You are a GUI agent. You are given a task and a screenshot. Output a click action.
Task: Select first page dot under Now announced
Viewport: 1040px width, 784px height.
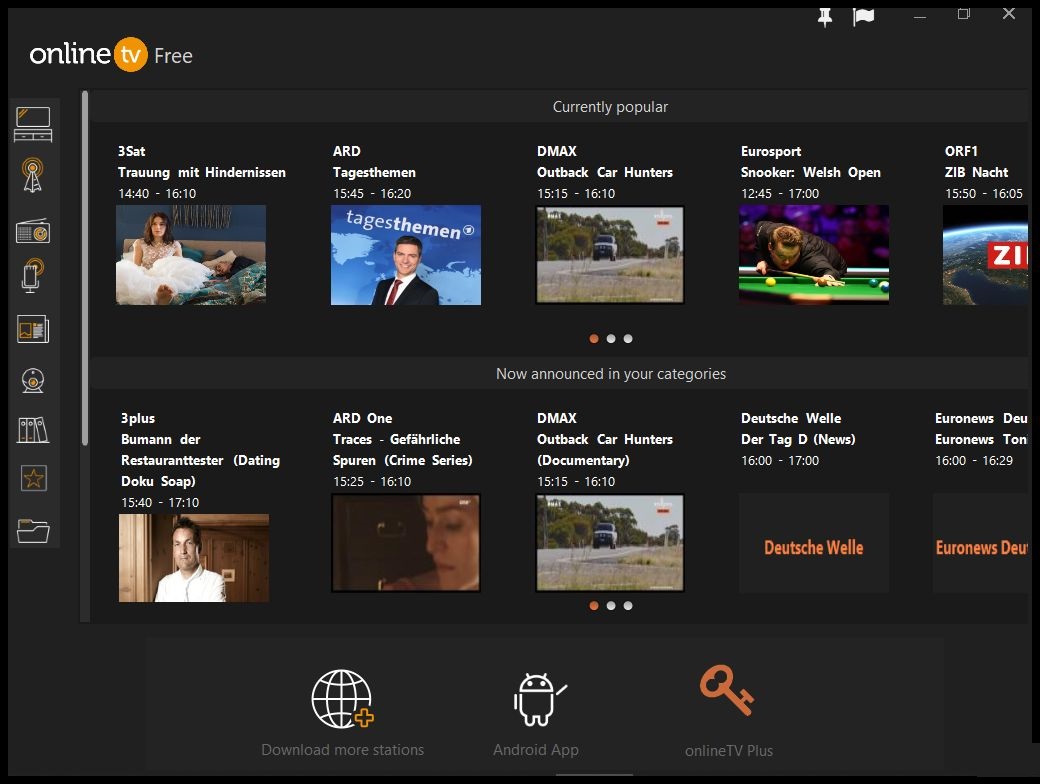point(594,606)
